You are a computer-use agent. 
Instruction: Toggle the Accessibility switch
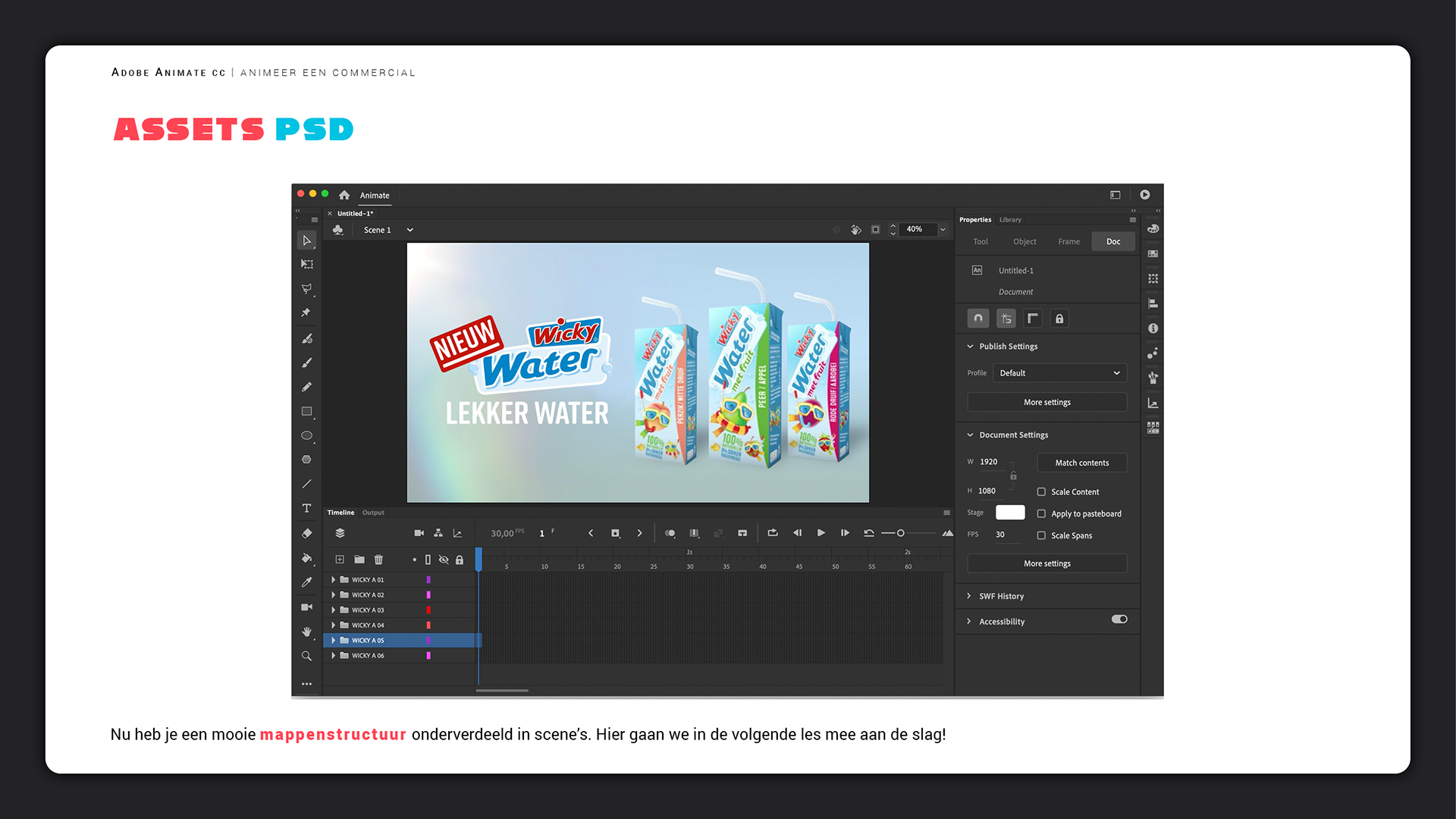coord(1119,620)
